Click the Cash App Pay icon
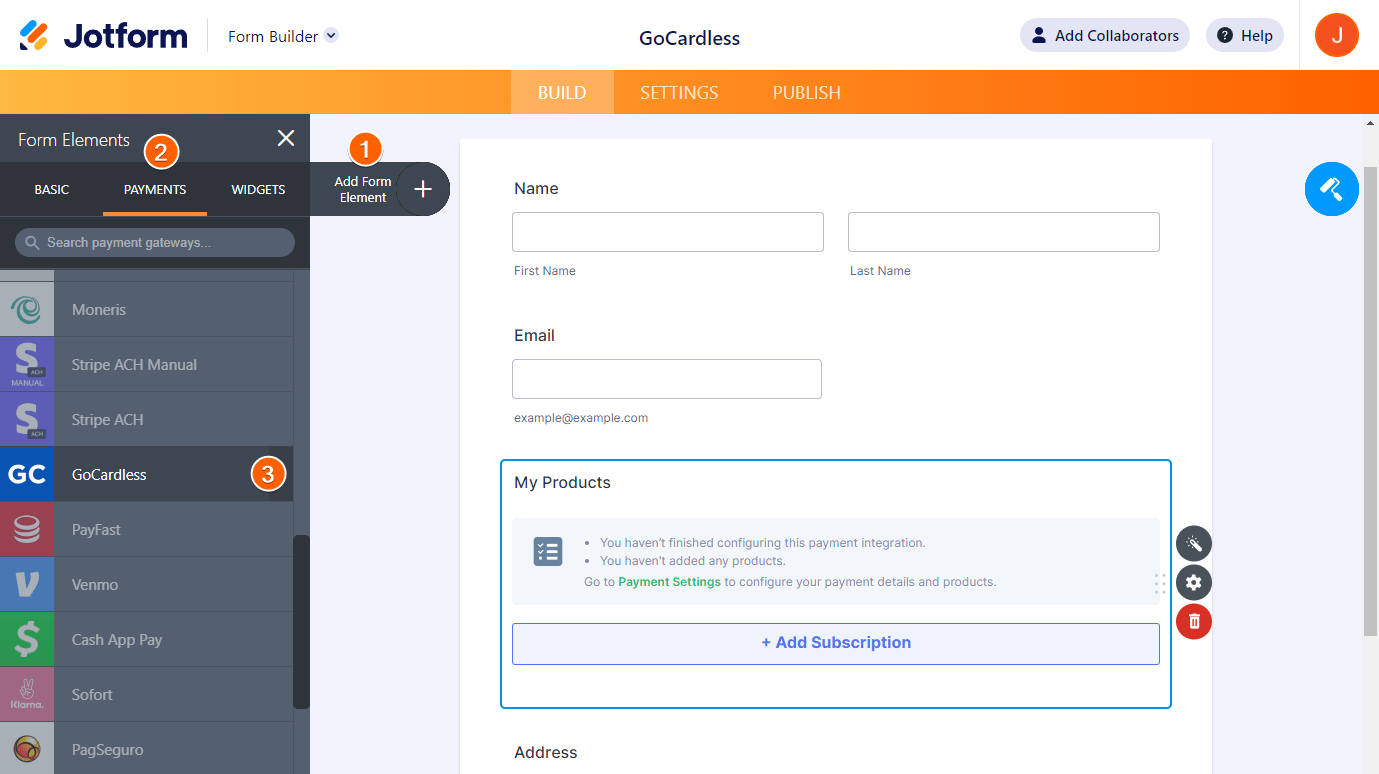Viewport: 1379px width, 774px height. point(27,639)
